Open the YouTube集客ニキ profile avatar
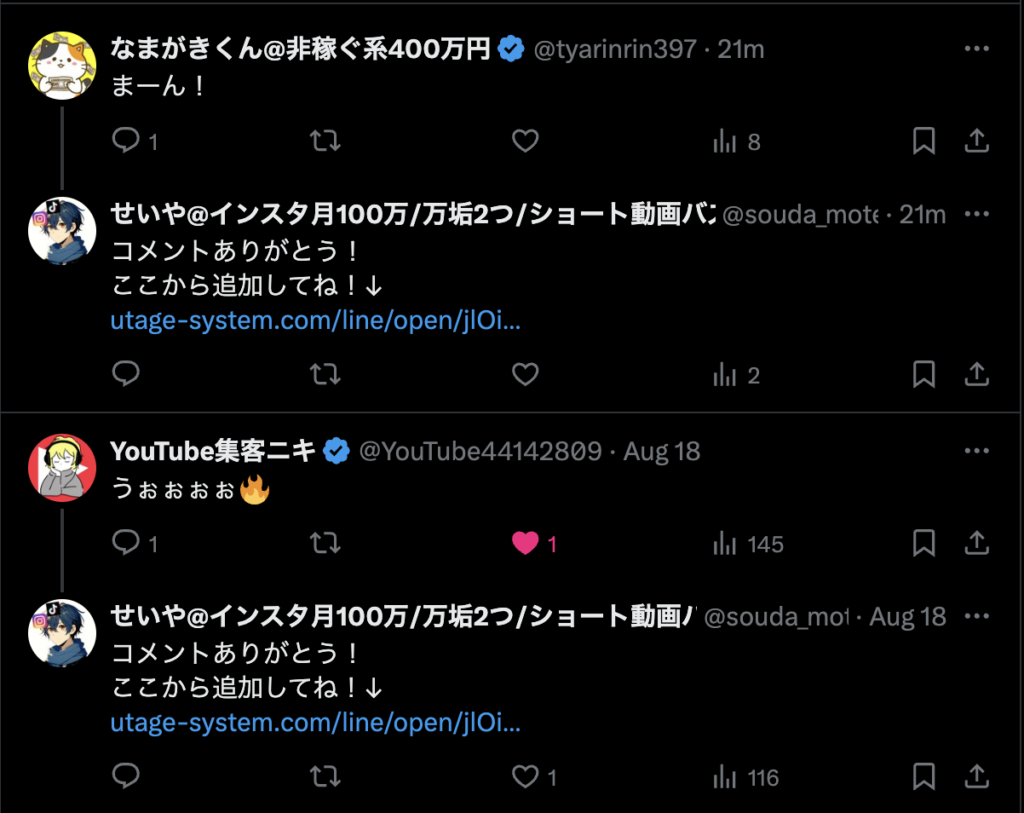 point(62,467)
